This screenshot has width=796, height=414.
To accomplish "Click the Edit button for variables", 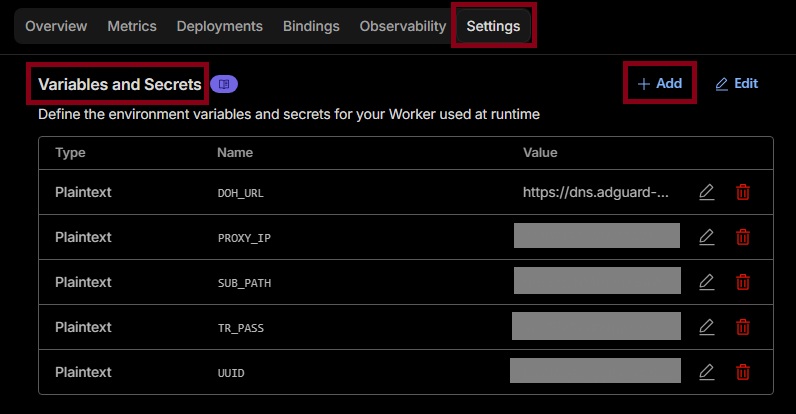I will coord(737,83).
